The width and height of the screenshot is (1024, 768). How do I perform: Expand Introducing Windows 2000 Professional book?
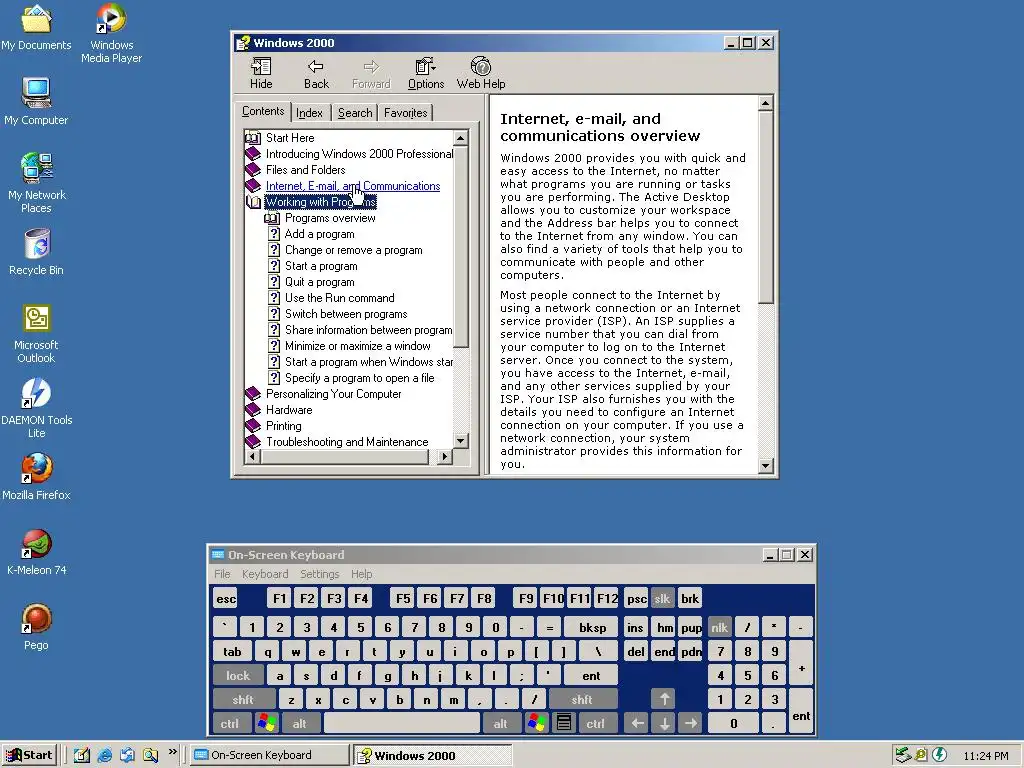point(253,154)
